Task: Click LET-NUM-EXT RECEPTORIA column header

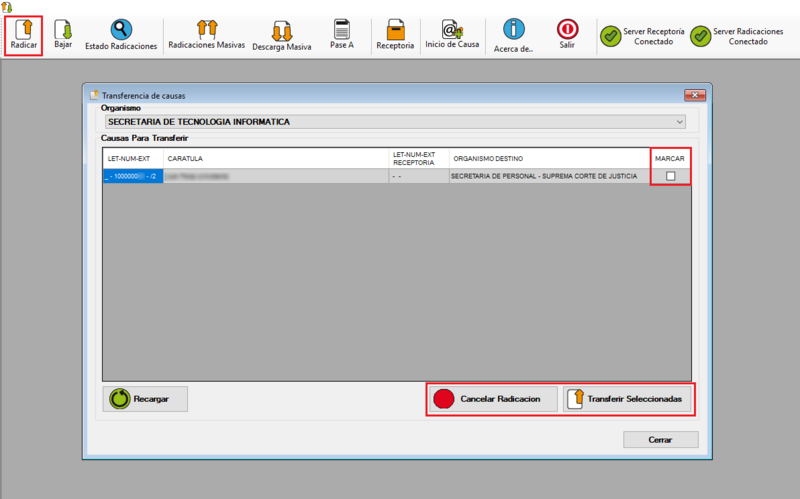Action: 419,159
